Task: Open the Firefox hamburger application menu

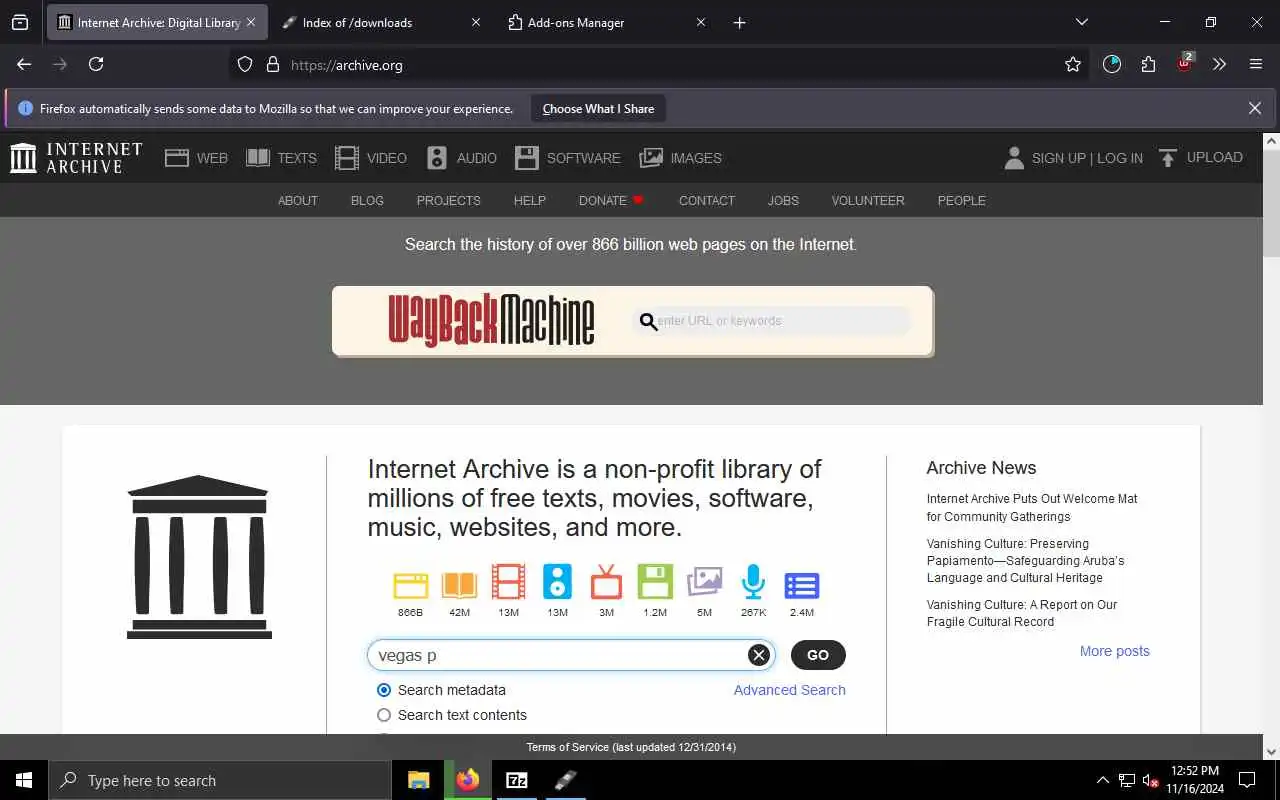Action: point(1256,64)
